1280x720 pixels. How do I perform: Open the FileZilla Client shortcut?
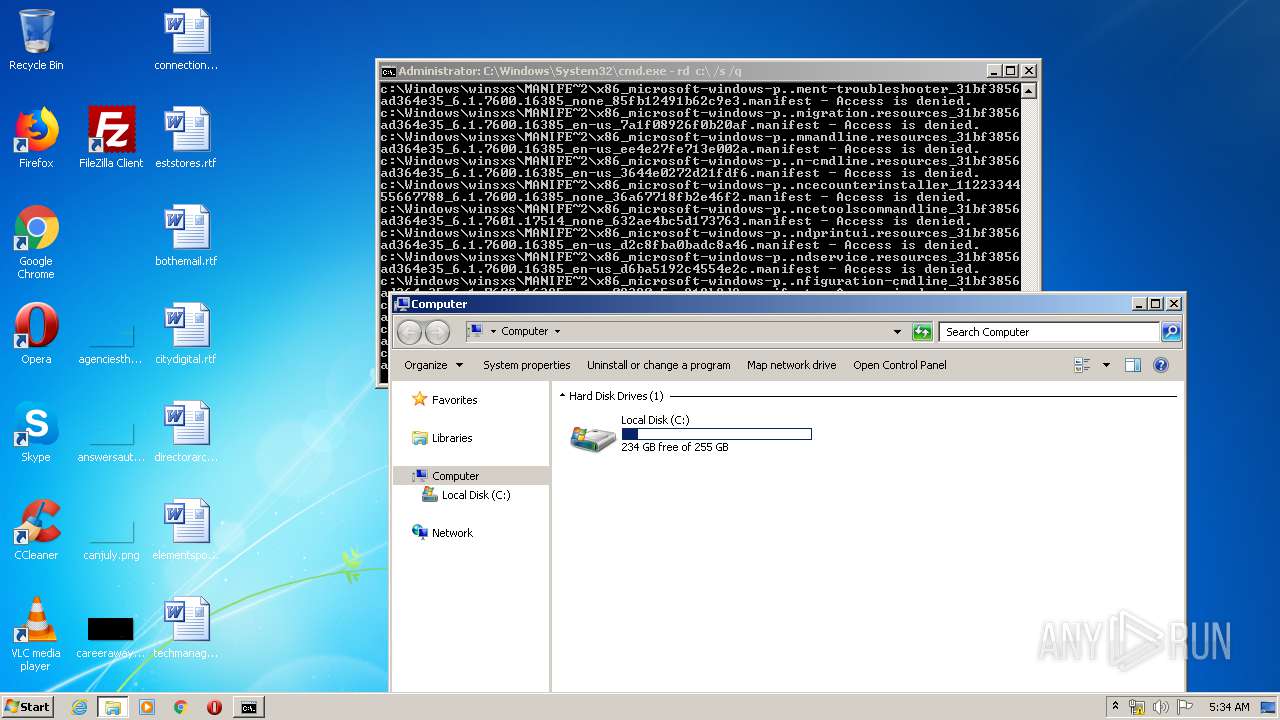point(111,138)
